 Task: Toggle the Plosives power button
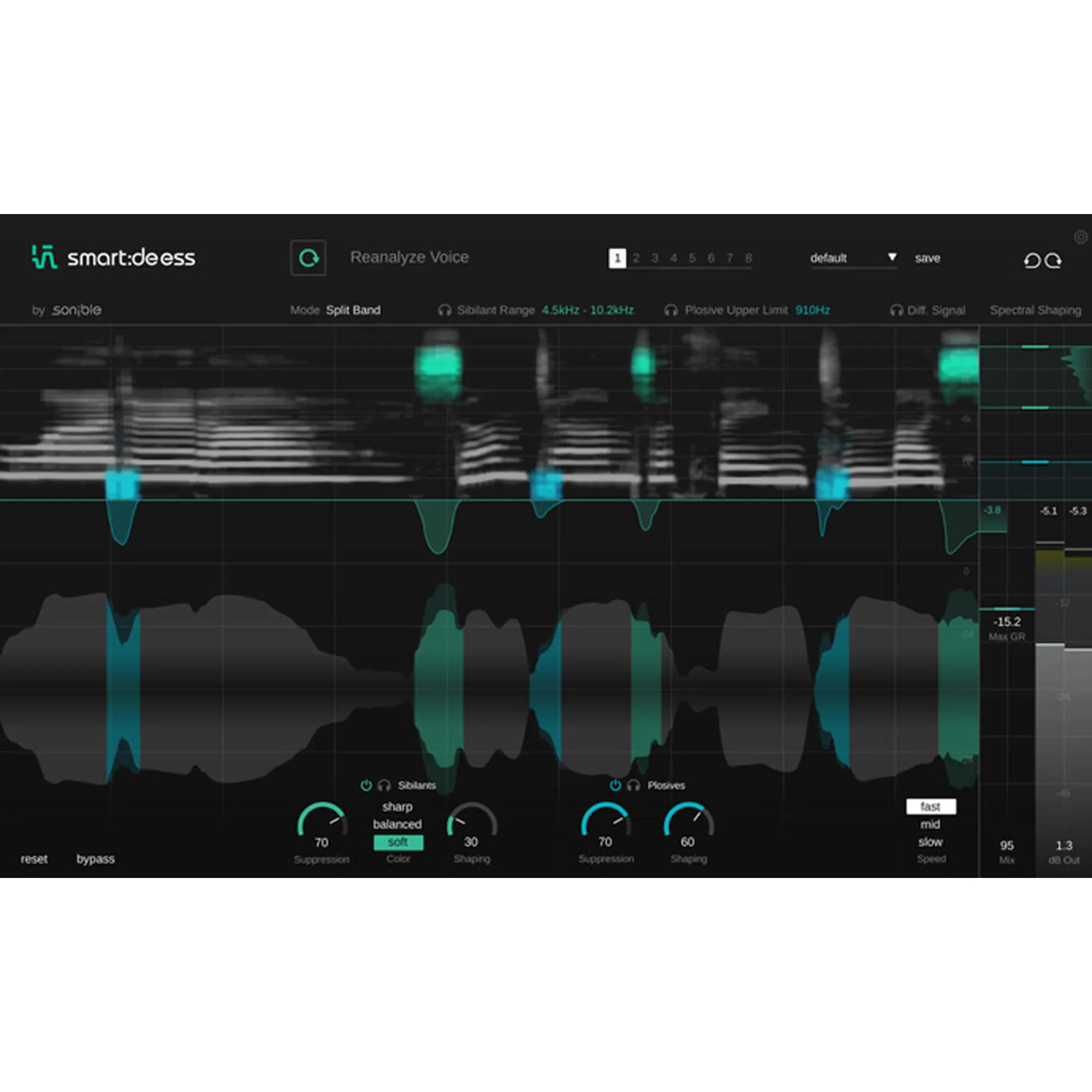click(x=615, y=785)
